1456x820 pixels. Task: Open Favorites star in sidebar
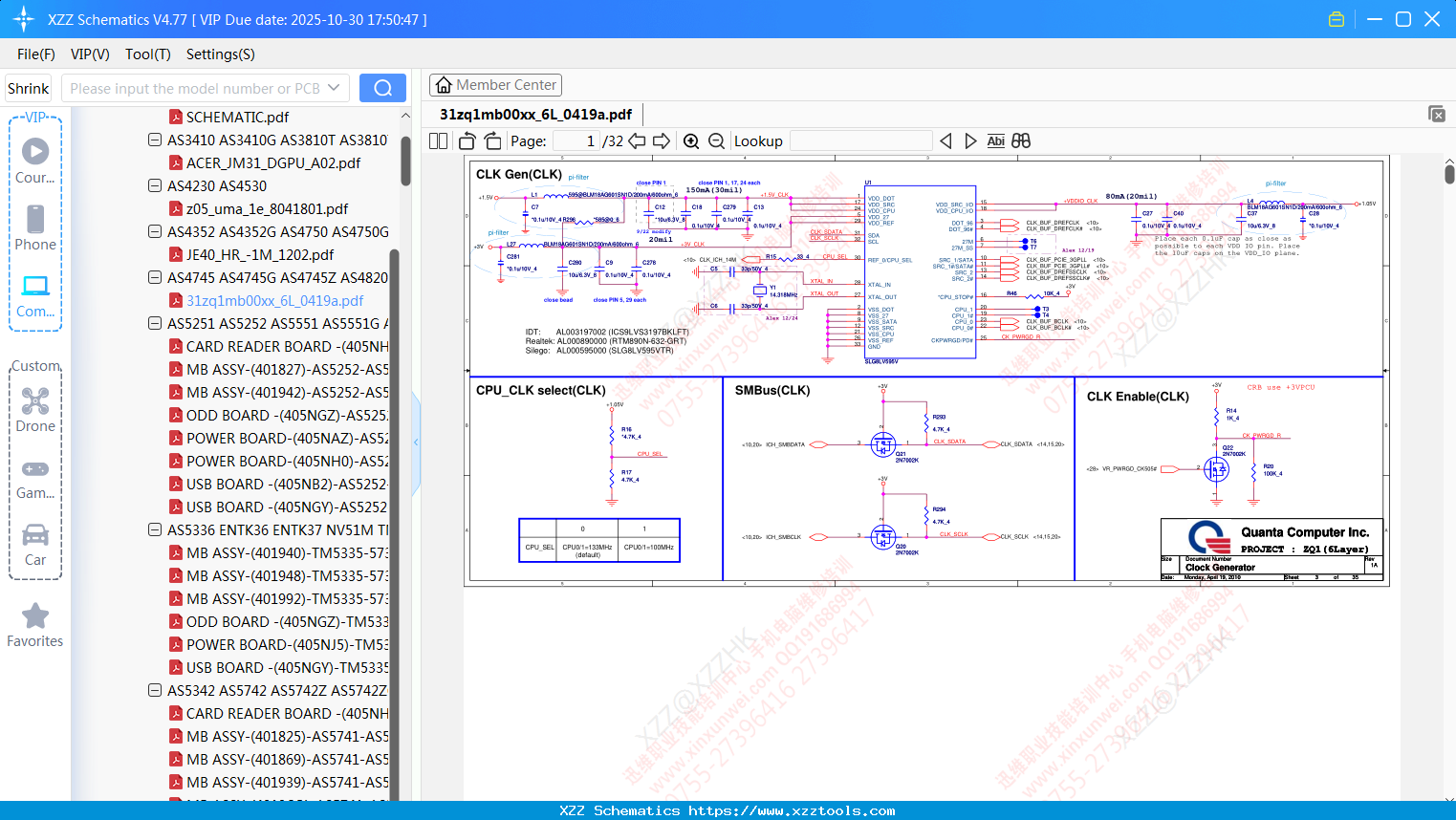(35, 625)
